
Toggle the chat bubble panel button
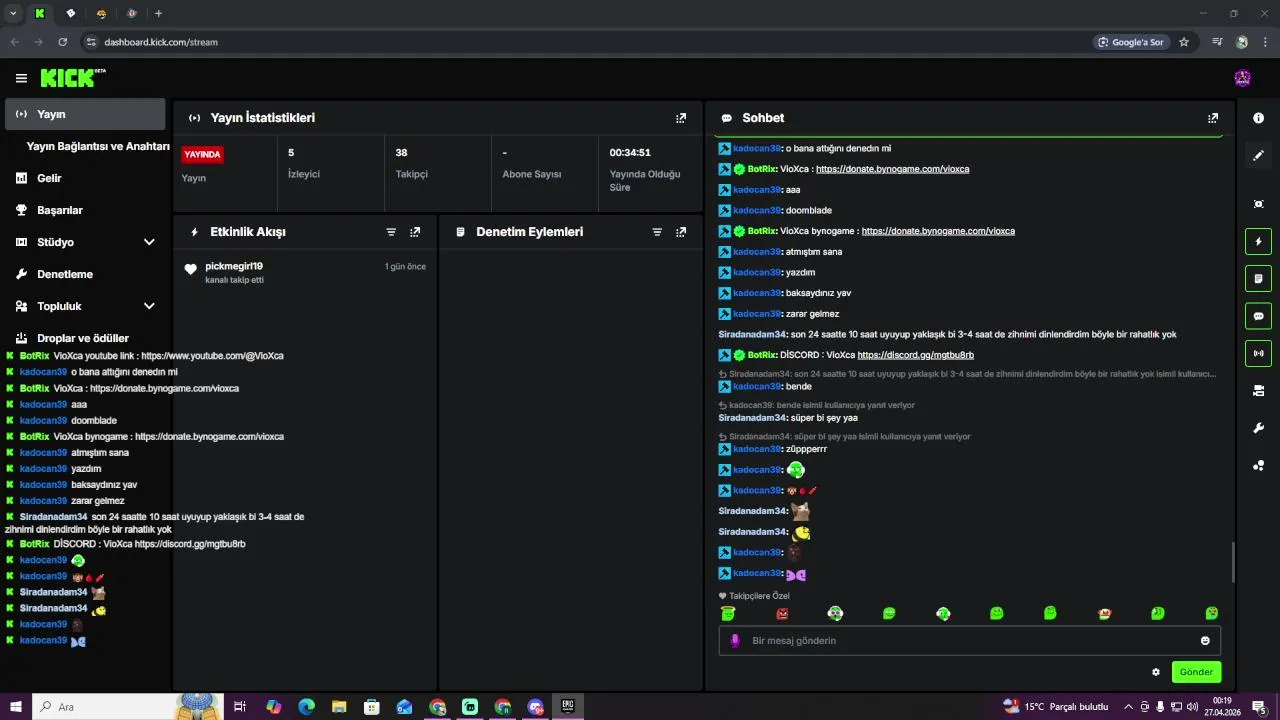pos(1258,316)
